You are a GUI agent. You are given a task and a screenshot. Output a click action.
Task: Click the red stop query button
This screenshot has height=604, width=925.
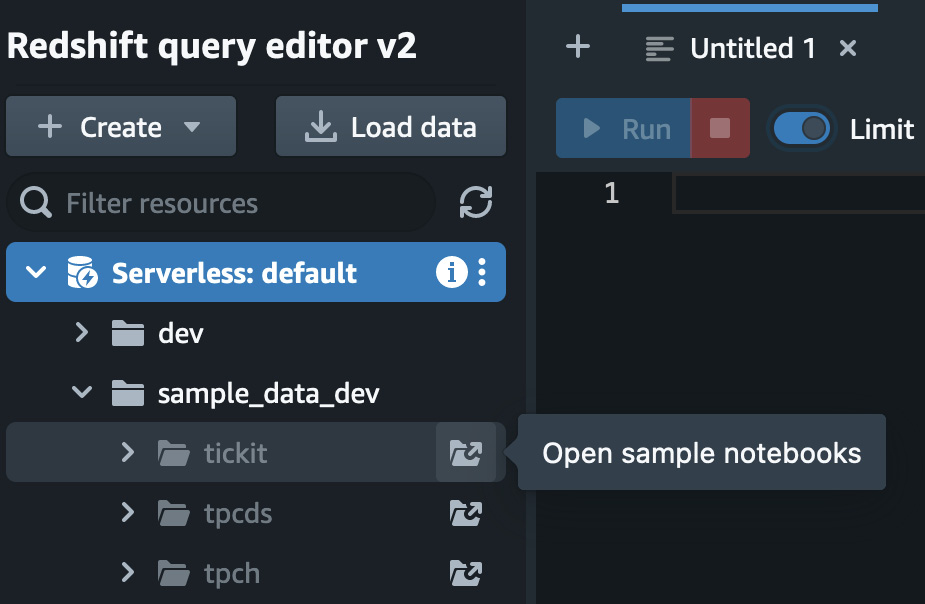720,128
